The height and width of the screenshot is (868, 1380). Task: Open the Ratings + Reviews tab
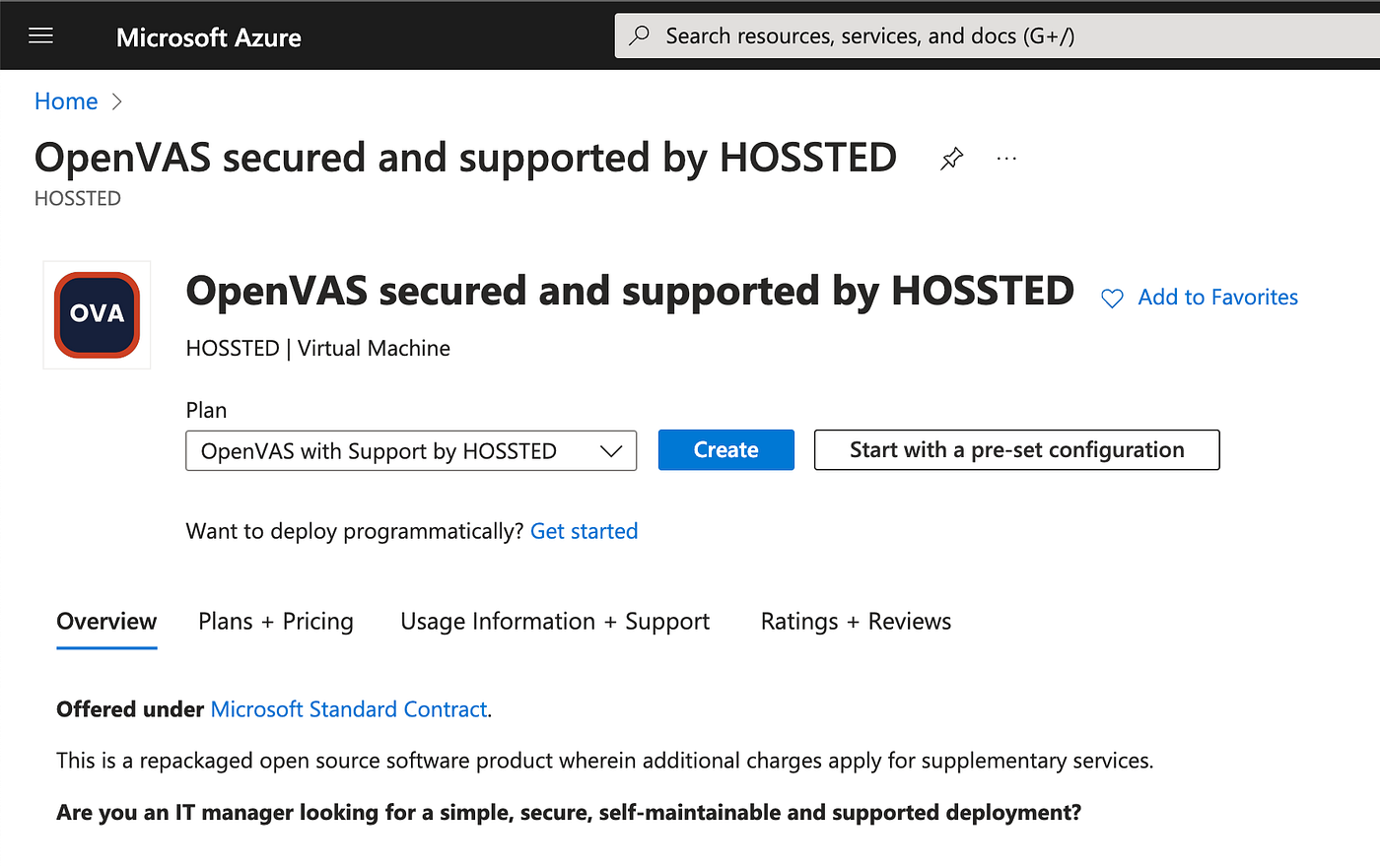pyautogui.click(x=855, y=622)
